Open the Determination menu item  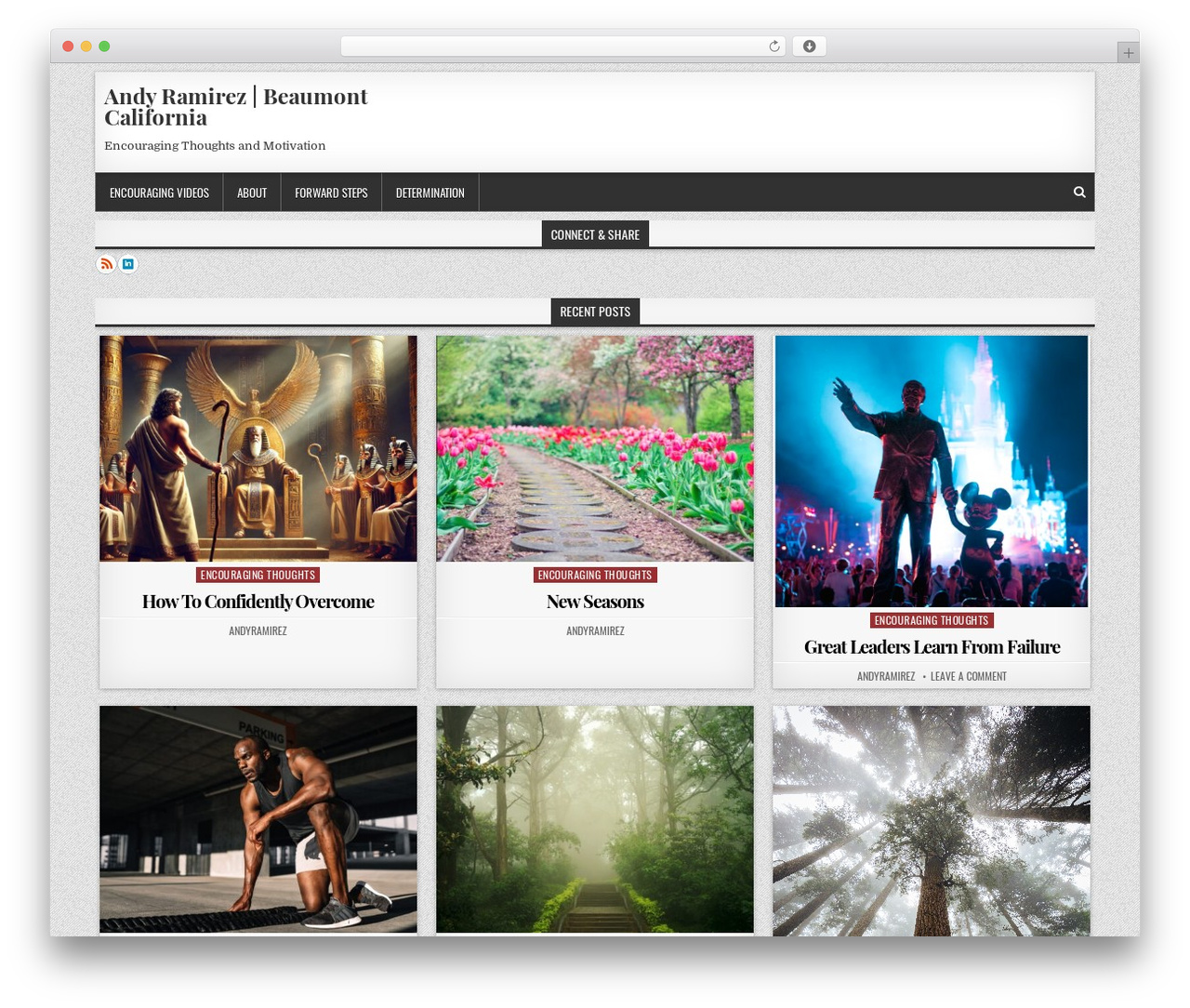430,192
